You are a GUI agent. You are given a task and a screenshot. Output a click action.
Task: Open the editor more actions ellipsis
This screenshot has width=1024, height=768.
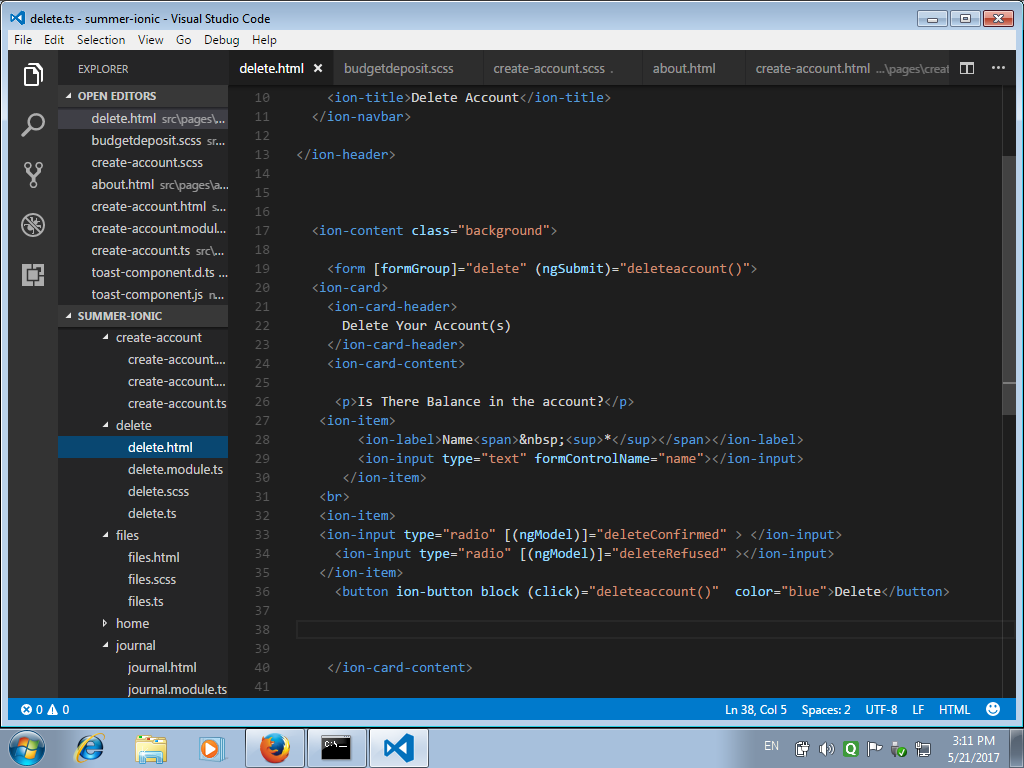[x=998, y=69]
